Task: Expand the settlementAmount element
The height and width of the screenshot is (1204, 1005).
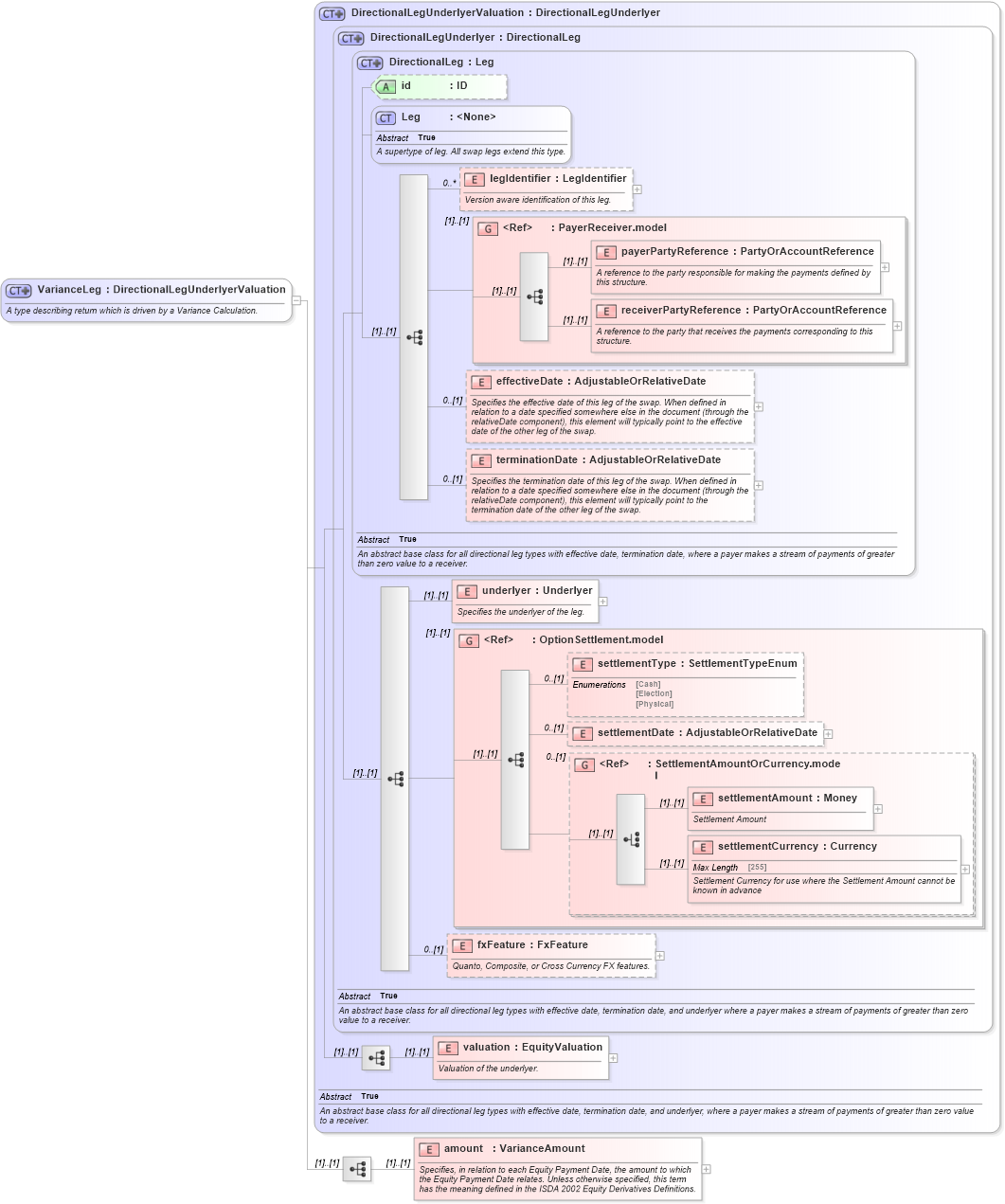Action: 878,809
